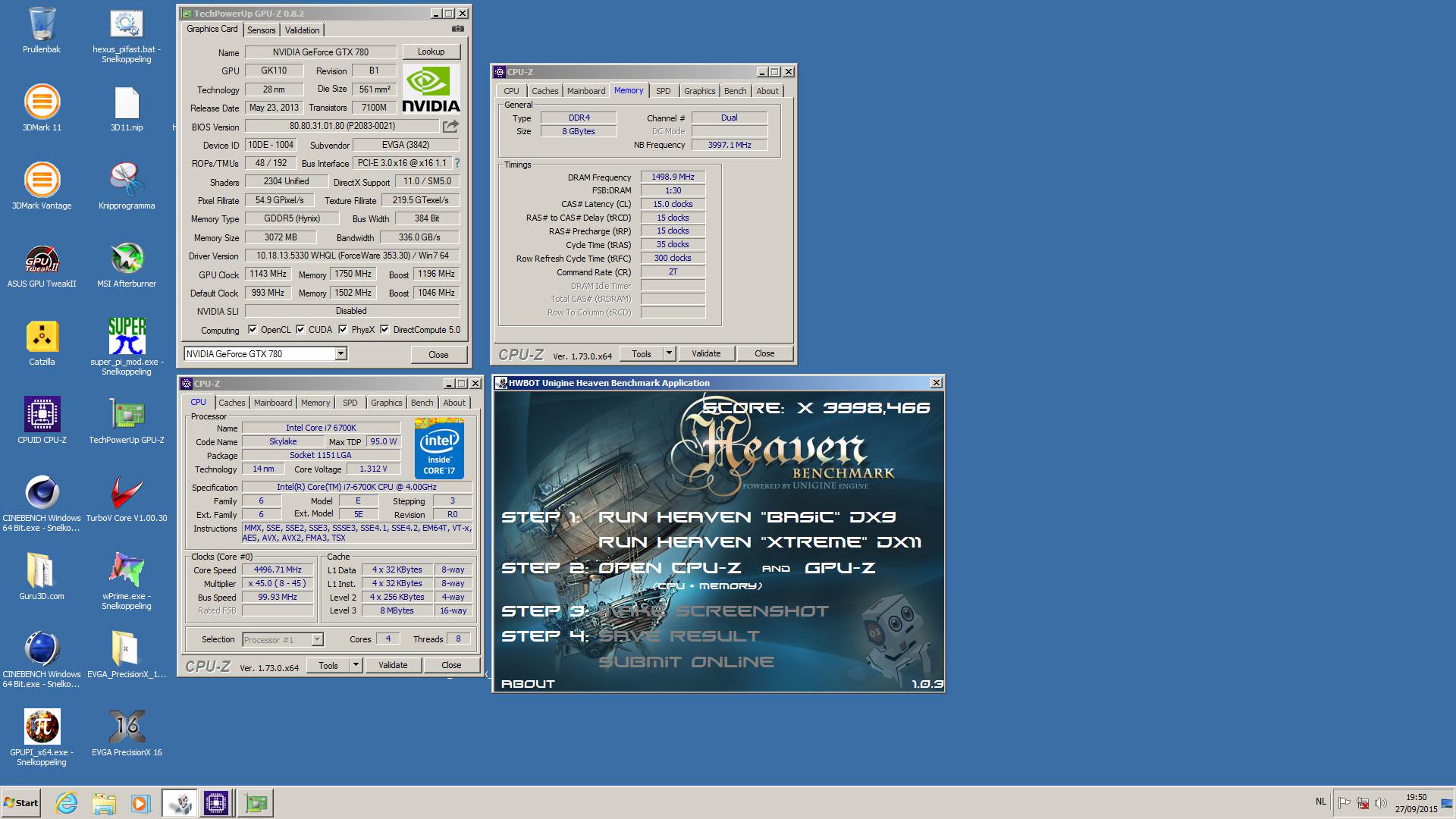Open the About tab in lower CPU-Z window
Screen dimensions: 1456x819
click(454, 403)
